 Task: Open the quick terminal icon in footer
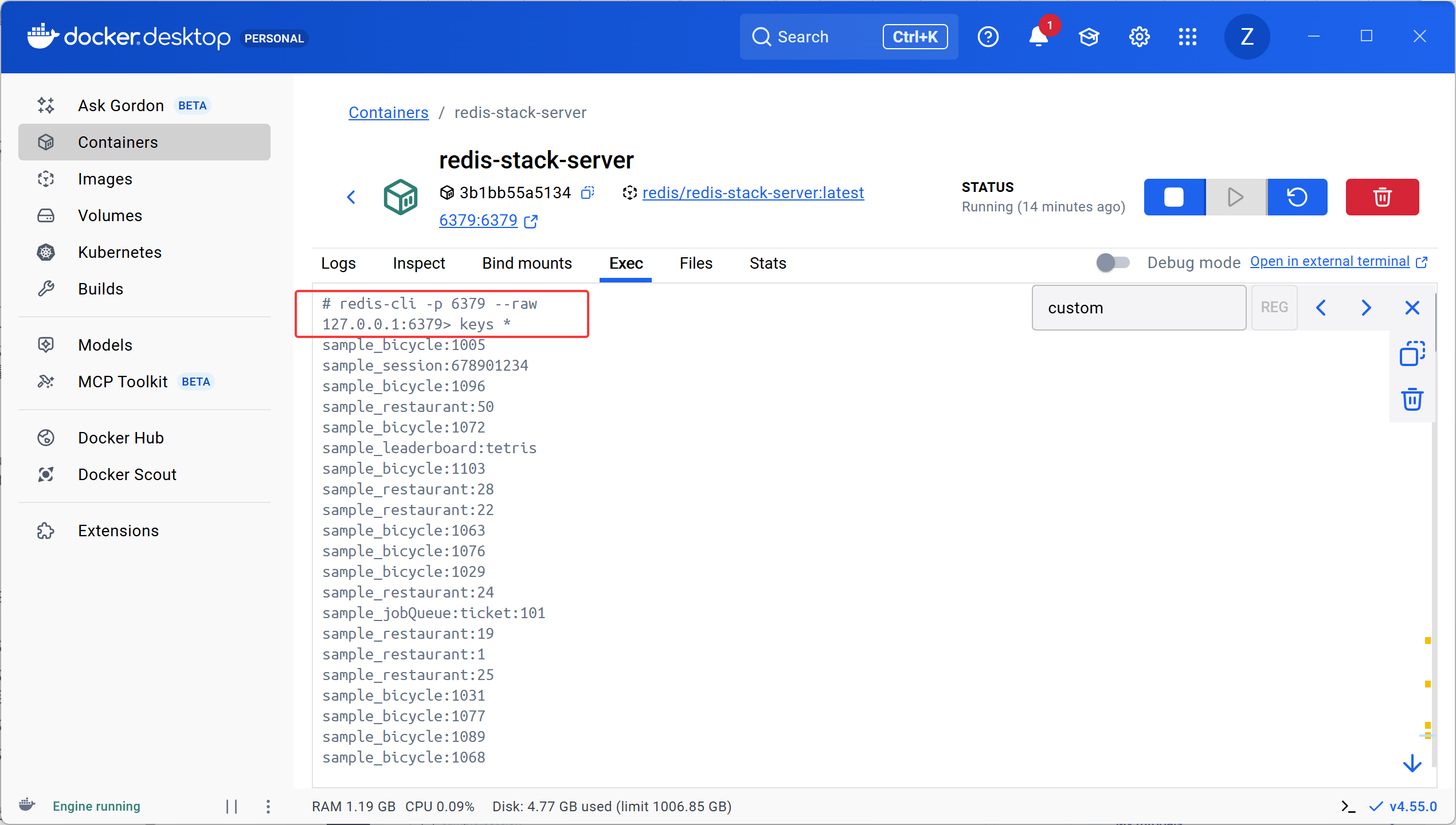1348,807
